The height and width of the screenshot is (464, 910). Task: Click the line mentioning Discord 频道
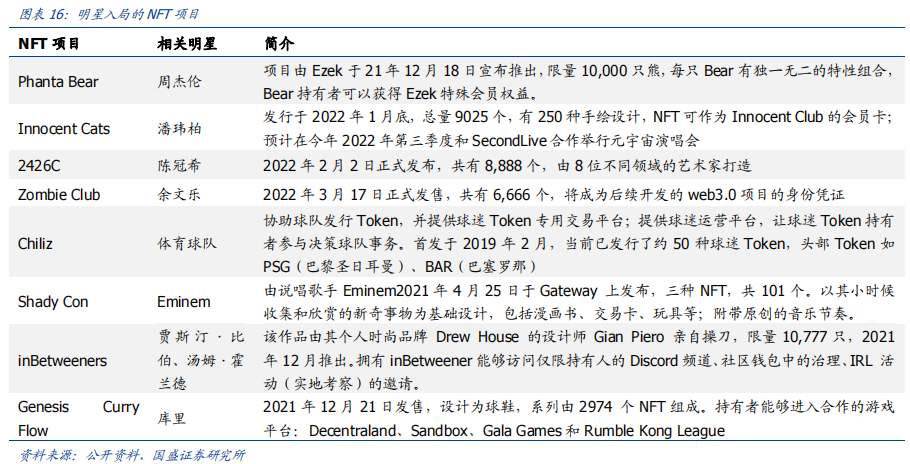(x=579, y=361)
